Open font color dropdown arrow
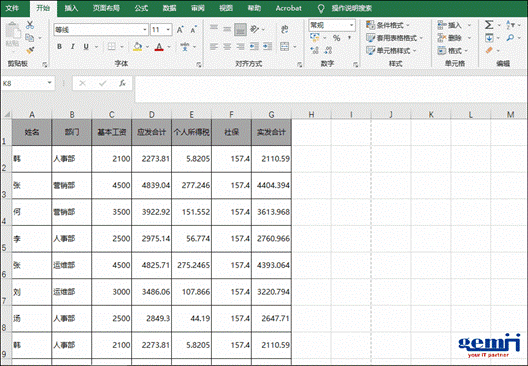528x366 pixels. [169, 47]
